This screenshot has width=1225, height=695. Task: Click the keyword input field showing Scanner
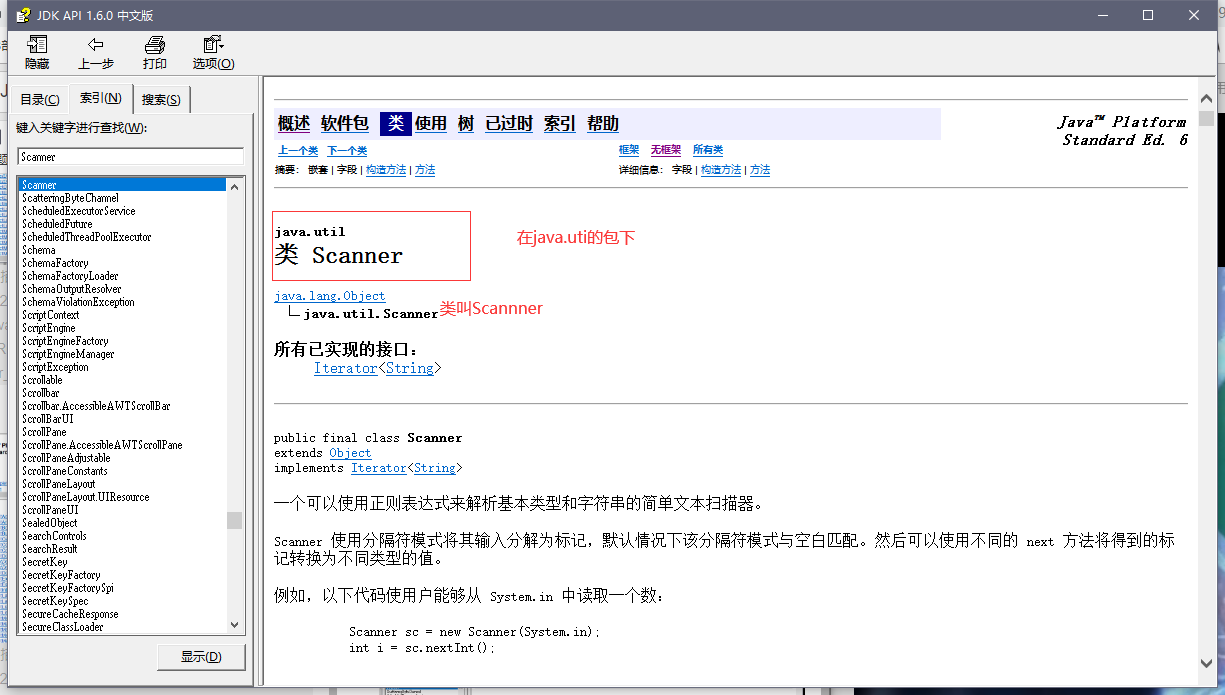pos(129,157)
